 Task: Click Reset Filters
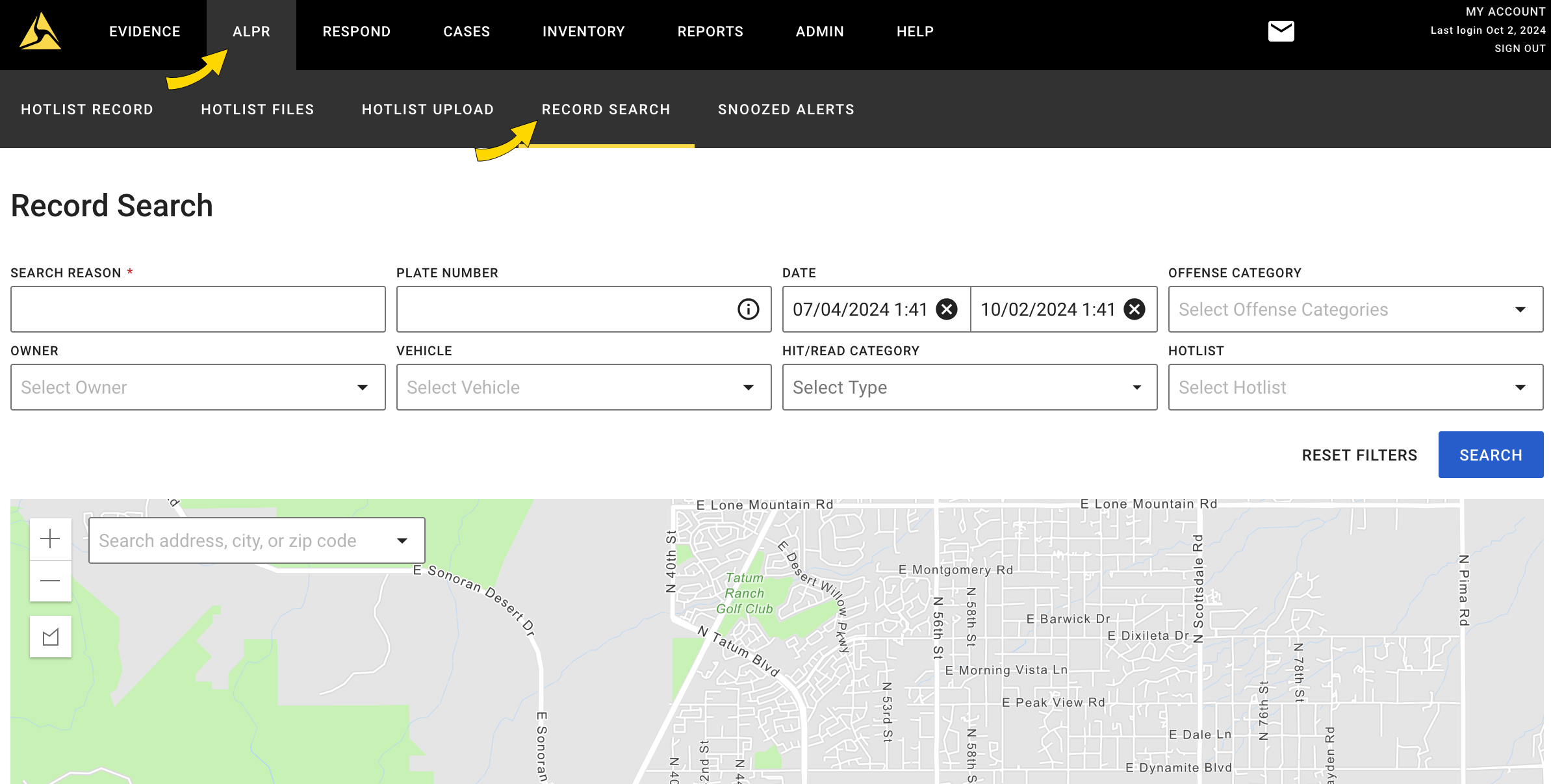click(1359, 455)
